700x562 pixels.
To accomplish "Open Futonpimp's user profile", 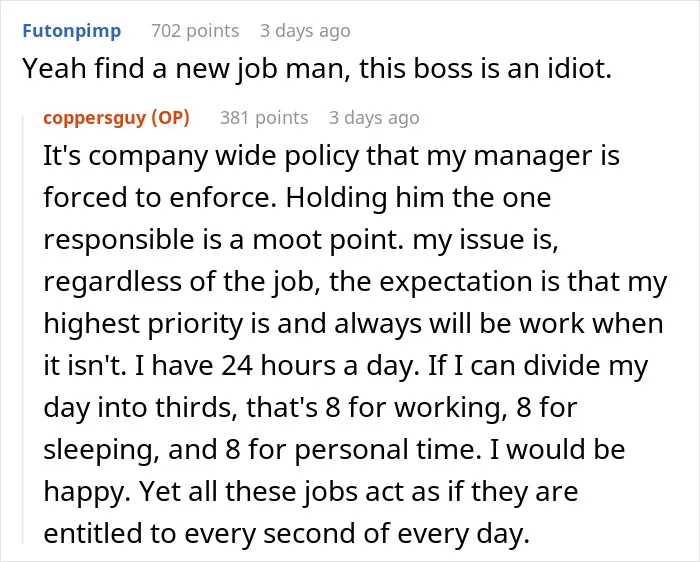I will click(x=71, y=31).
